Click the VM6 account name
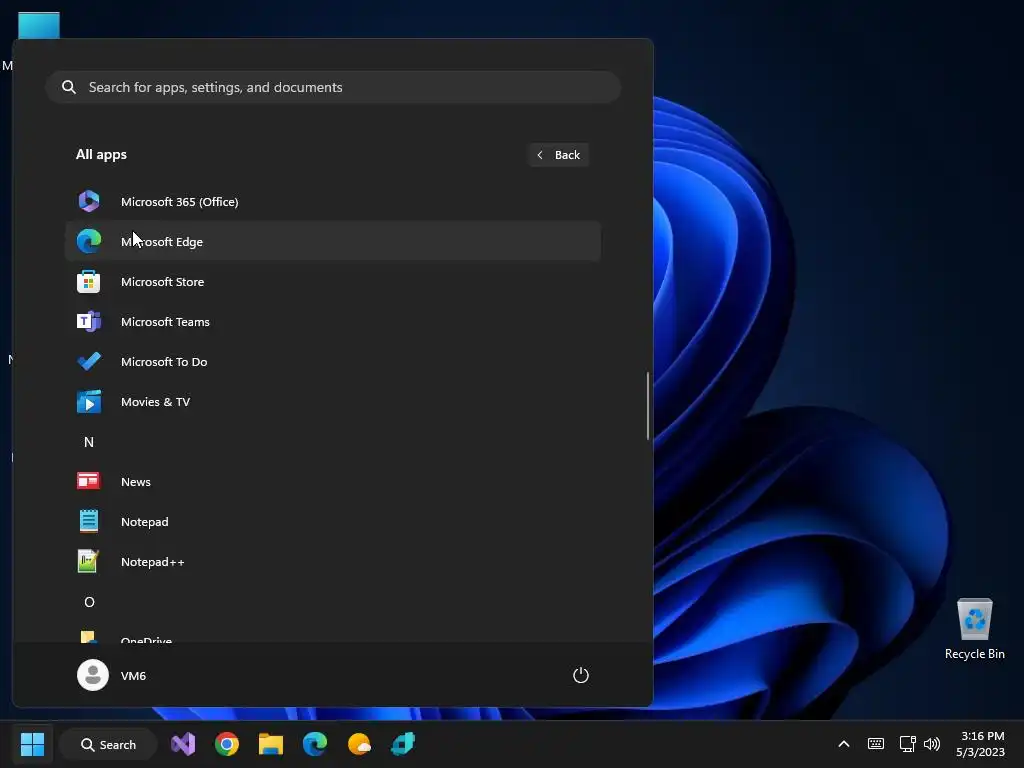 133,675
